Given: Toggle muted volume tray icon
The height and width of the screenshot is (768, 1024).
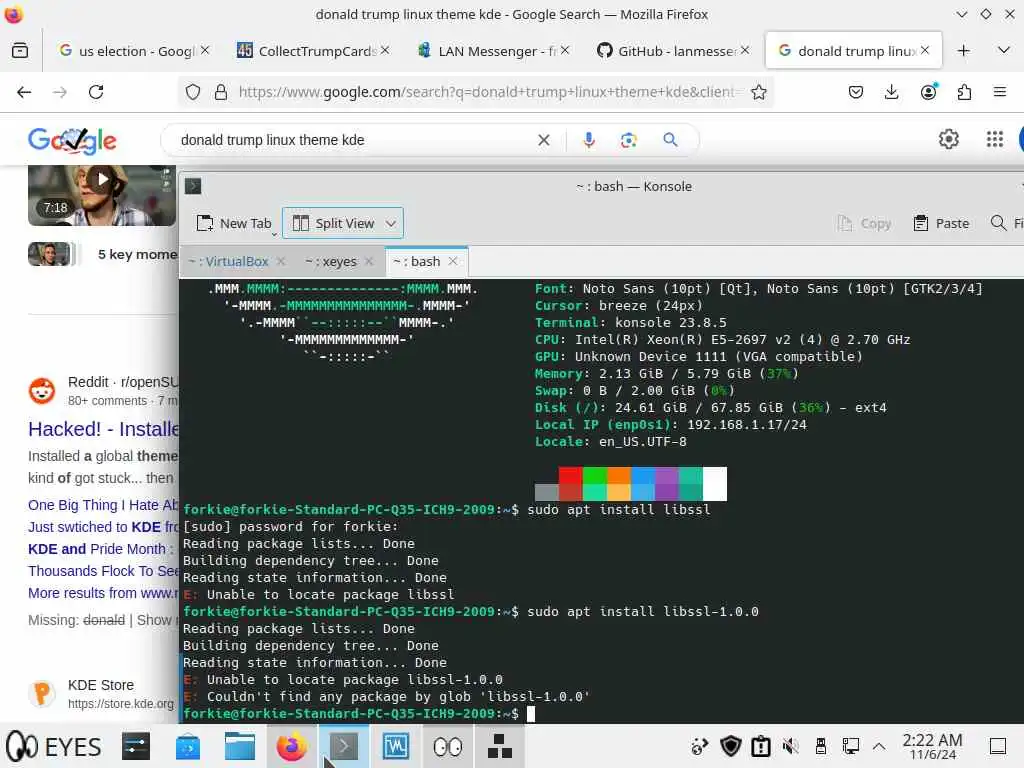Looking at the screenshot, I should [x=790, y=746].
